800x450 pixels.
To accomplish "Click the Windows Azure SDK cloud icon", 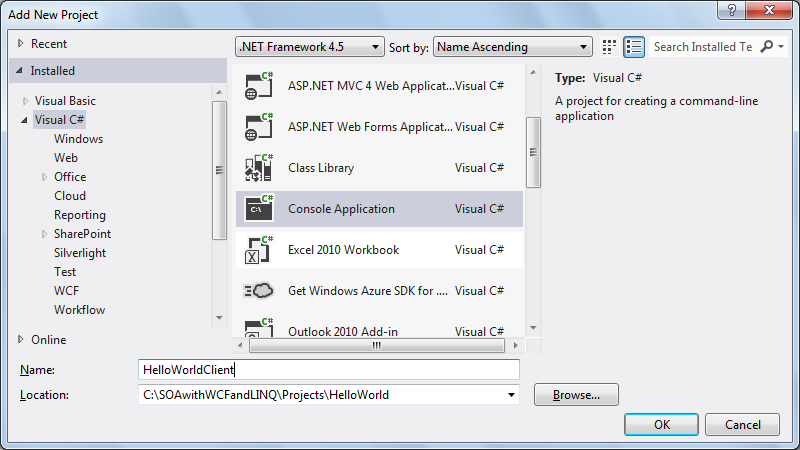I will click(x=259, y=290).
